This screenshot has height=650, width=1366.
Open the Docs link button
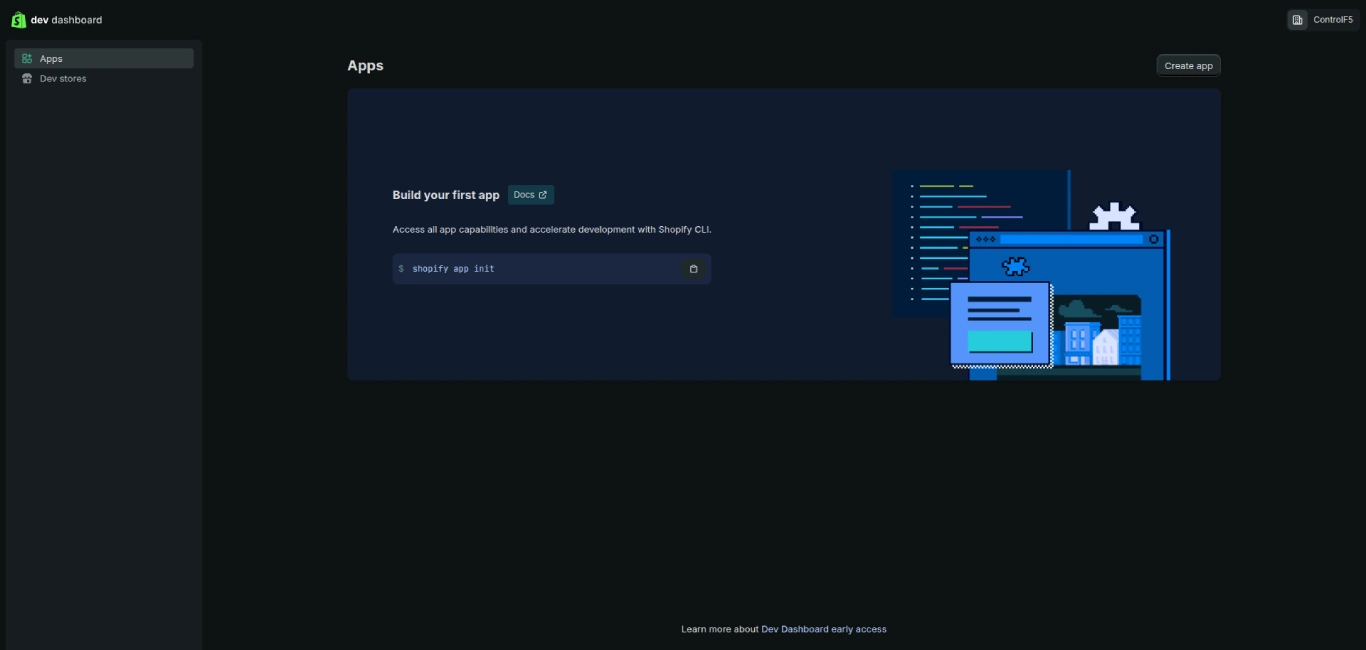pos(530,195)
